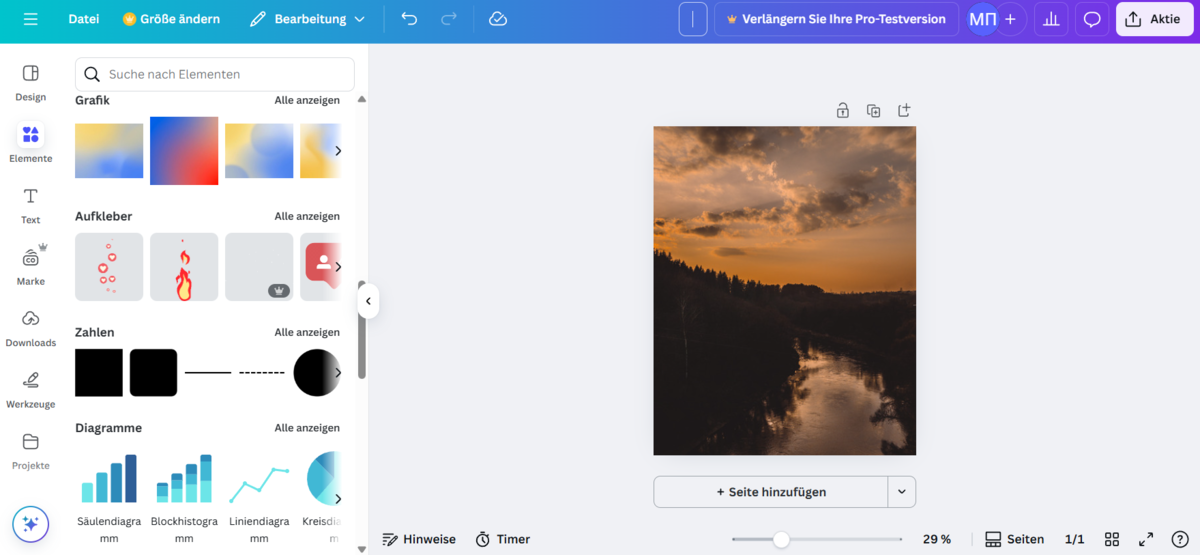Expand Aufkleber row with right arrow
The width and height of the screenshot is (1200, 555).
[x=338, y=267]
